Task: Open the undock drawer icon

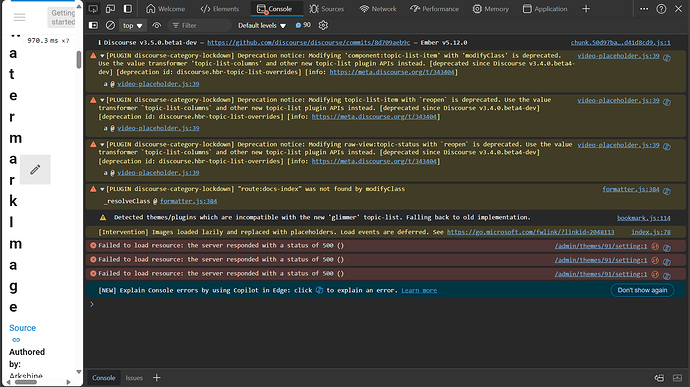Action: tap(659, 378)
